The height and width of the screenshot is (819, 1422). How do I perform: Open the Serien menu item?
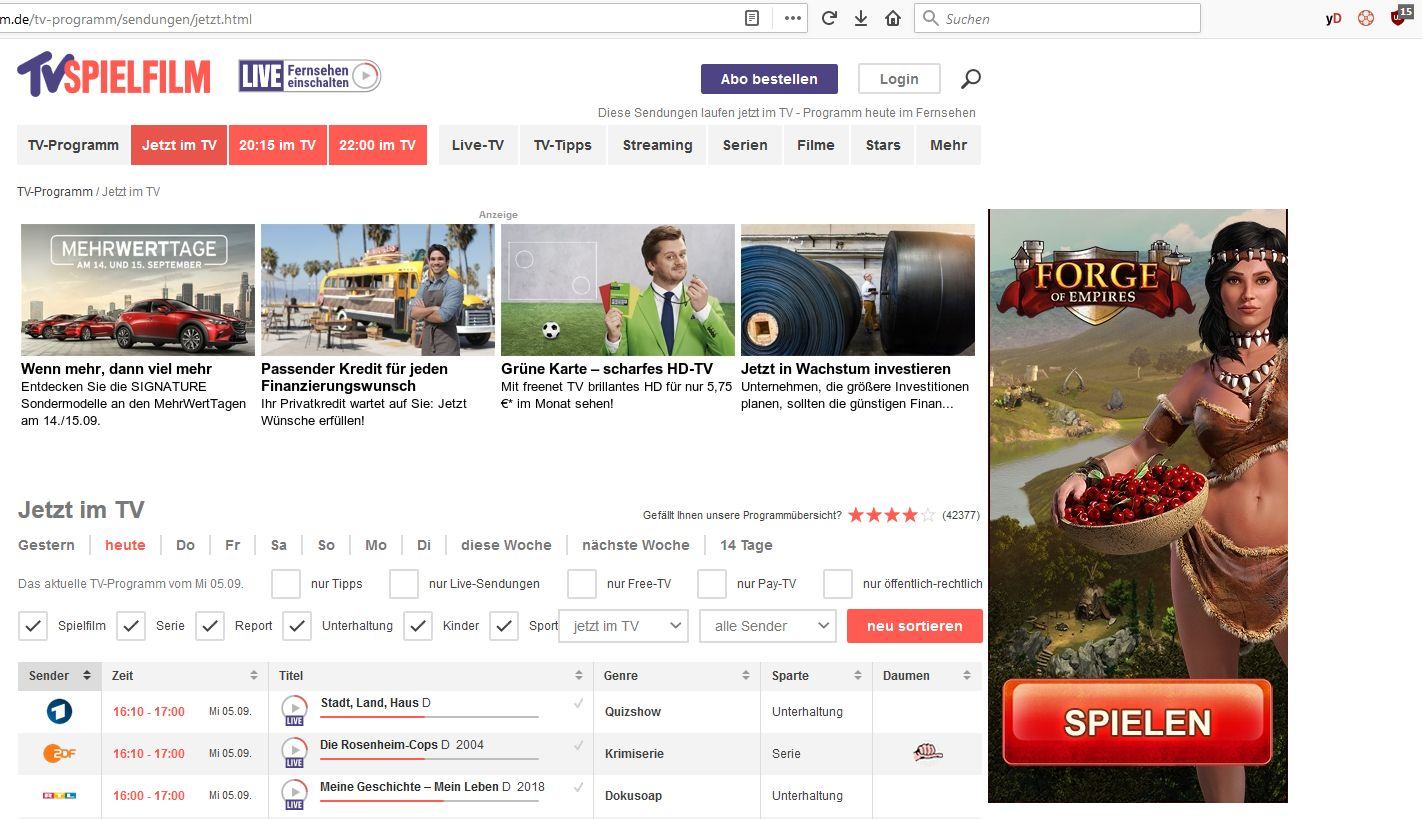(745, 145)
